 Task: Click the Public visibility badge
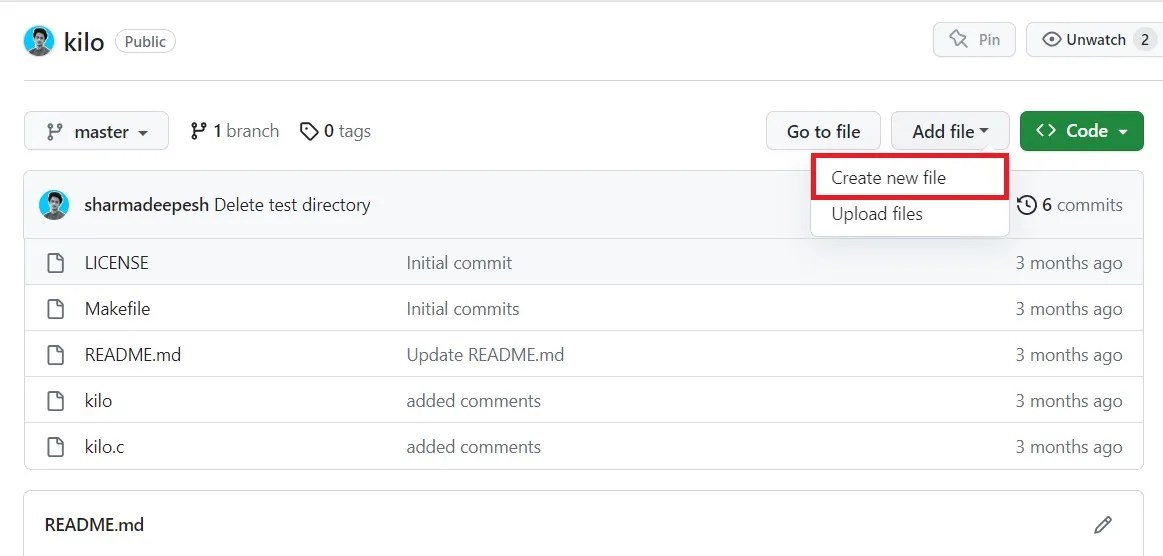(x=145, y=42)
